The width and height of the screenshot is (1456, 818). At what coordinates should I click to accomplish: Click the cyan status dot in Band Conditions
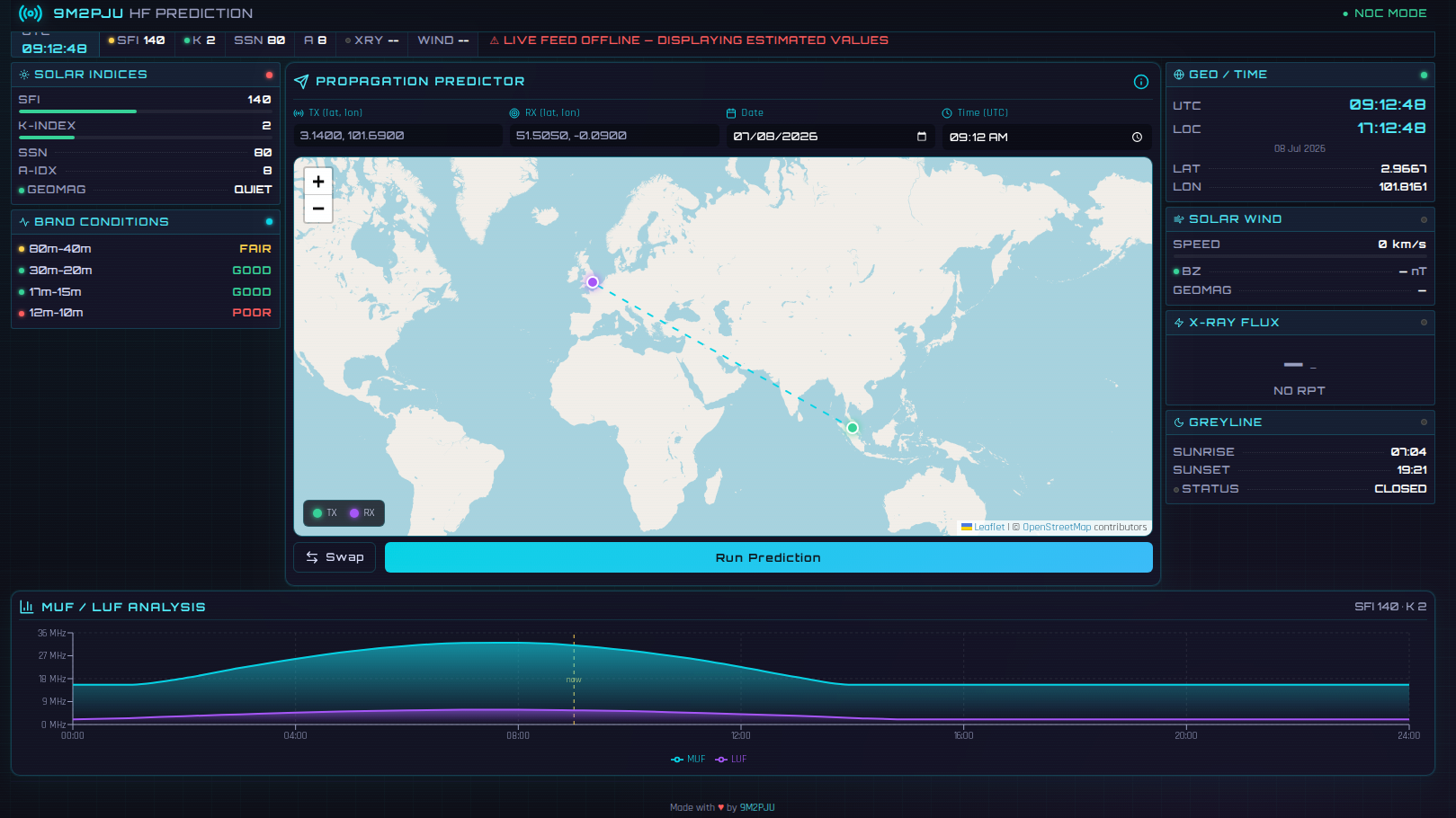tap(269, 222)
